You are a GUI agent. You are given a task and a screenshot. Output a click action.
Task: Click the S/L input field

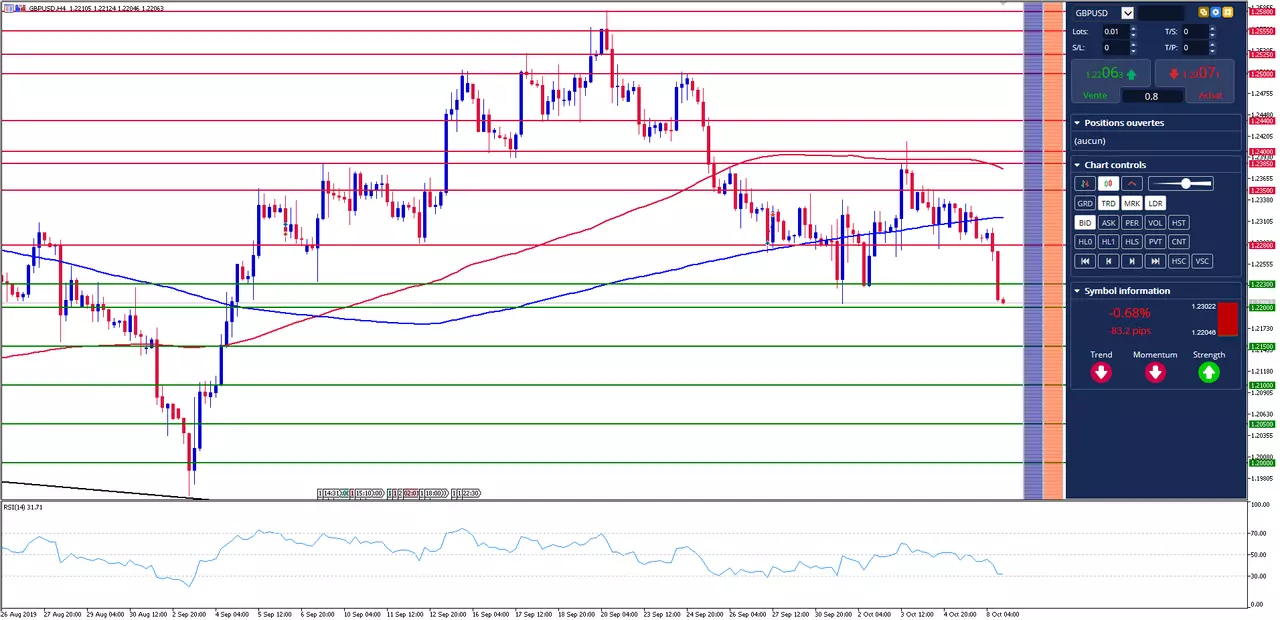pyautogui.click(x=1116, y=47)
